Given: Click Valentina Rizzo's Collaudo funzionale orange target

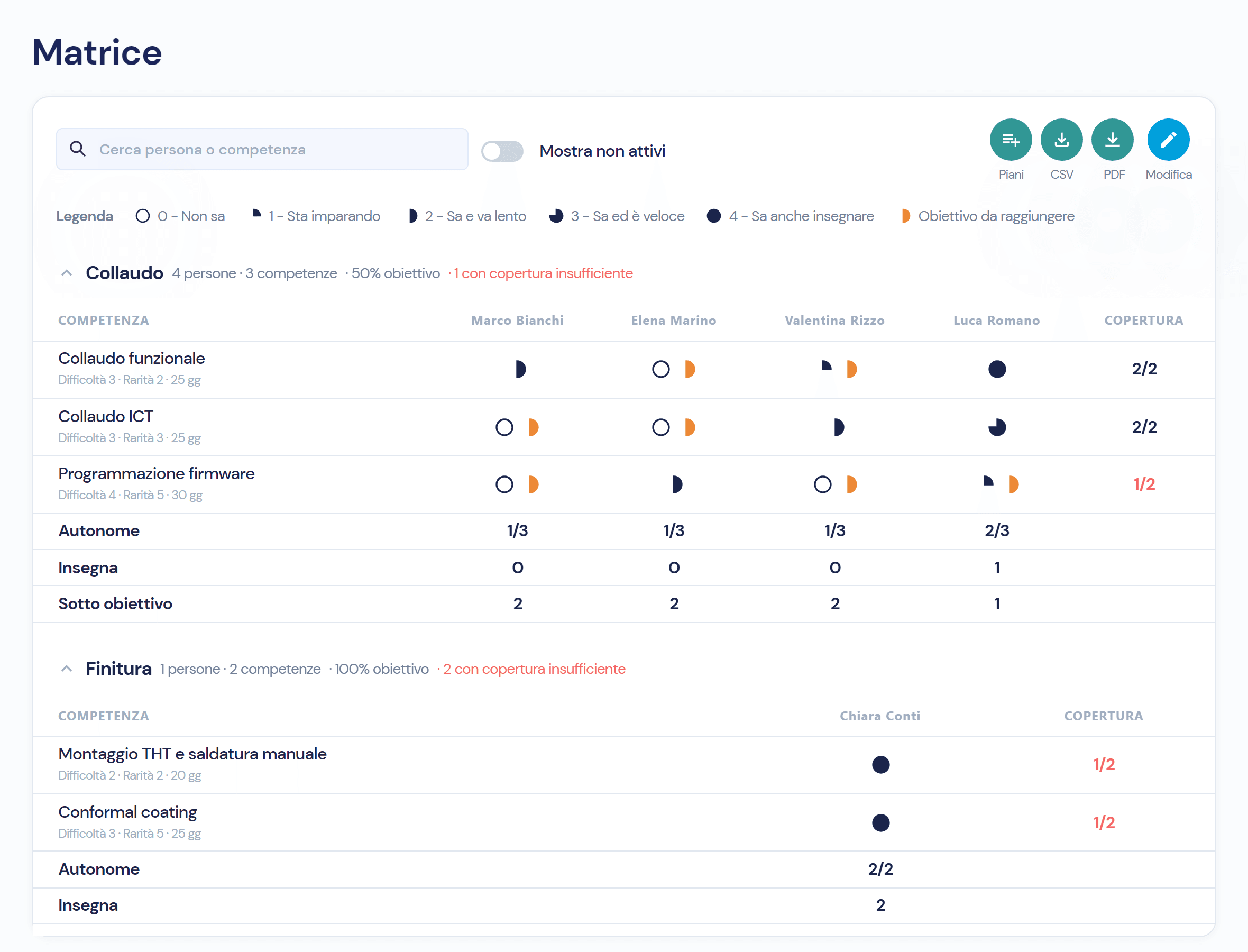Looking at the screenshot, I should (851, 369).
